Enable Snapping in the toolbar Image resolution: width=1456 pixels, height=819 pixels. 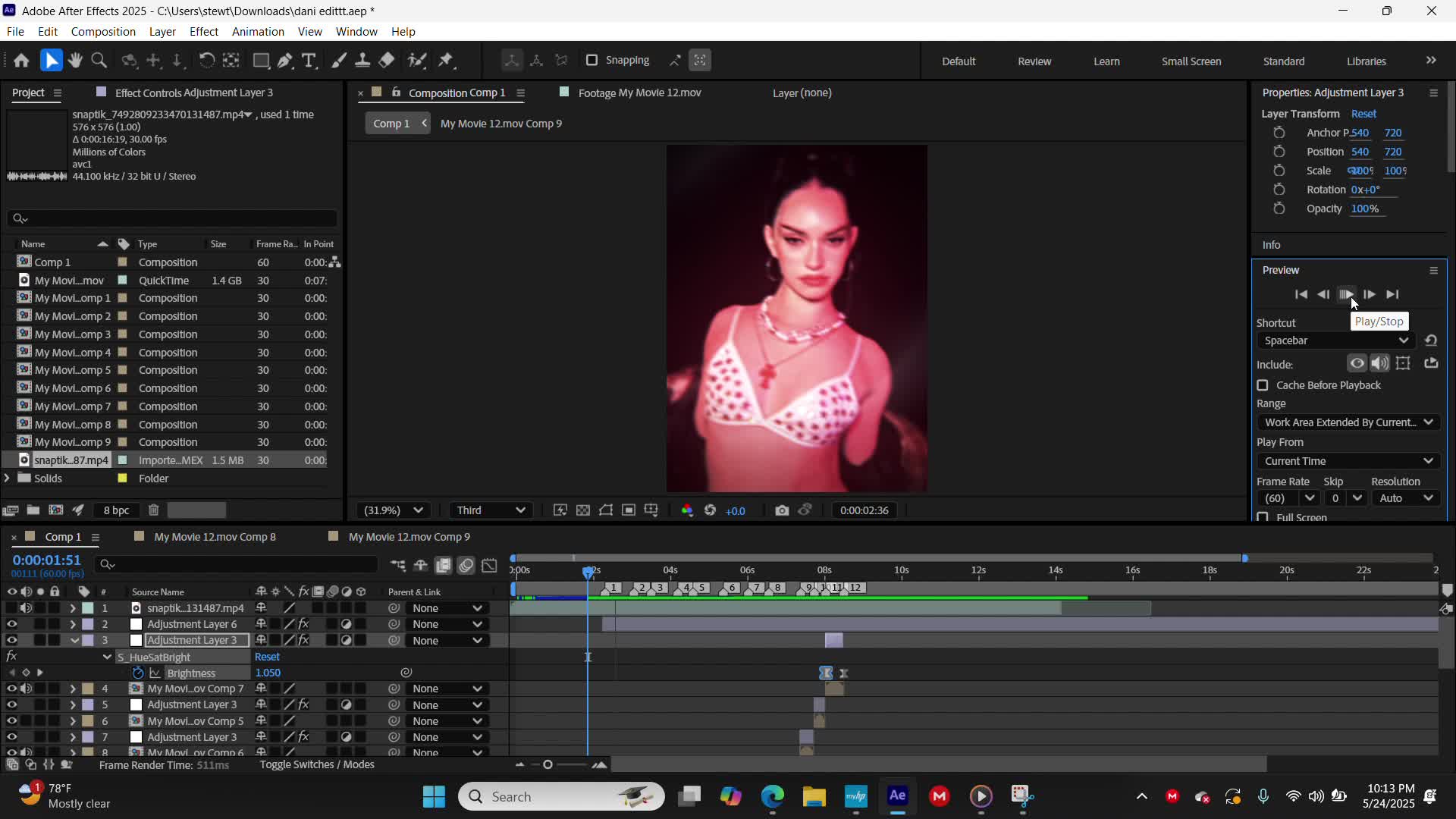(x=591, y=60)
